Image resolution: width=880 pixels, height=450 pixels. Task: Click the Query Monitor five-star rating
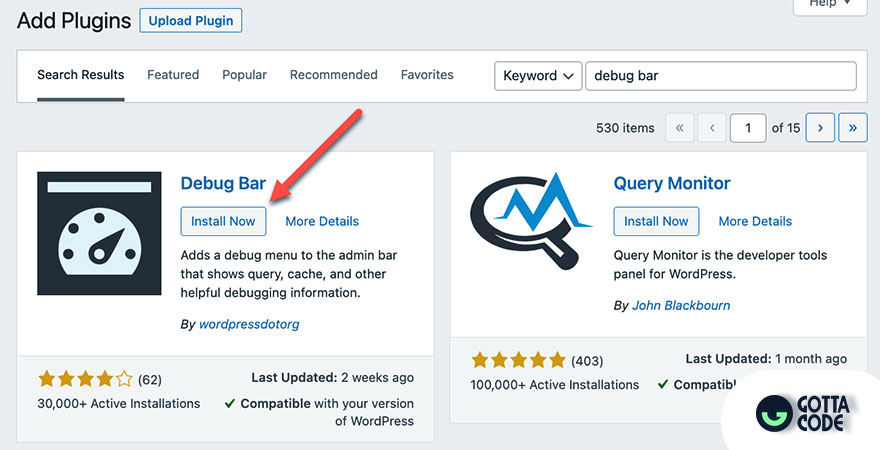click(x=519, y=360)
